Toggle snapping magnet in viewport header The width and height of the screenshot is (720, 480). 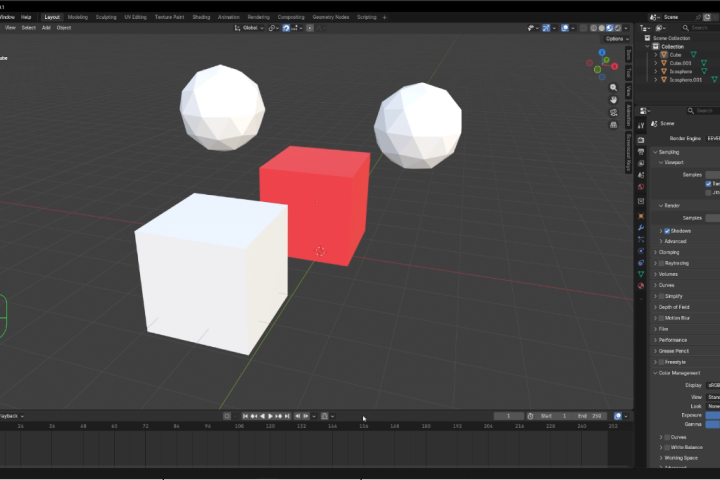point(286,28)
